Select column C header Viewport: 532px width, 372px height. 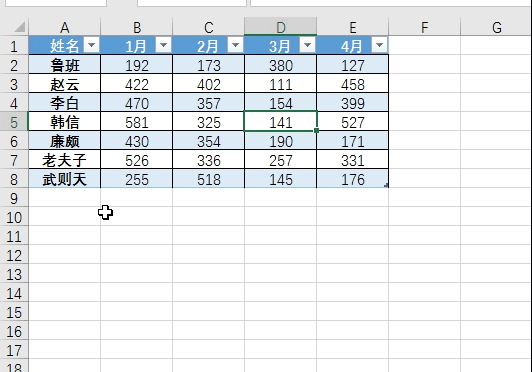[x=208, y=27]
